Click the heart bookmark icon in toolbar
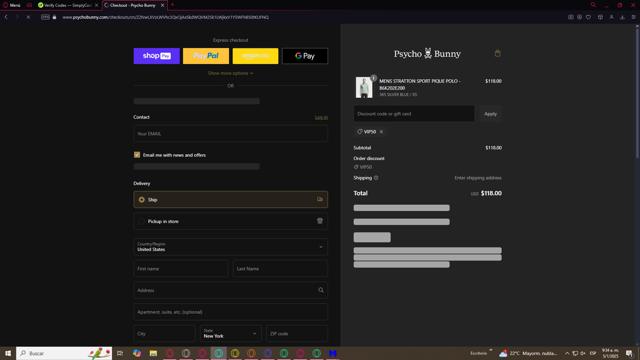 [x=588, y=17]
